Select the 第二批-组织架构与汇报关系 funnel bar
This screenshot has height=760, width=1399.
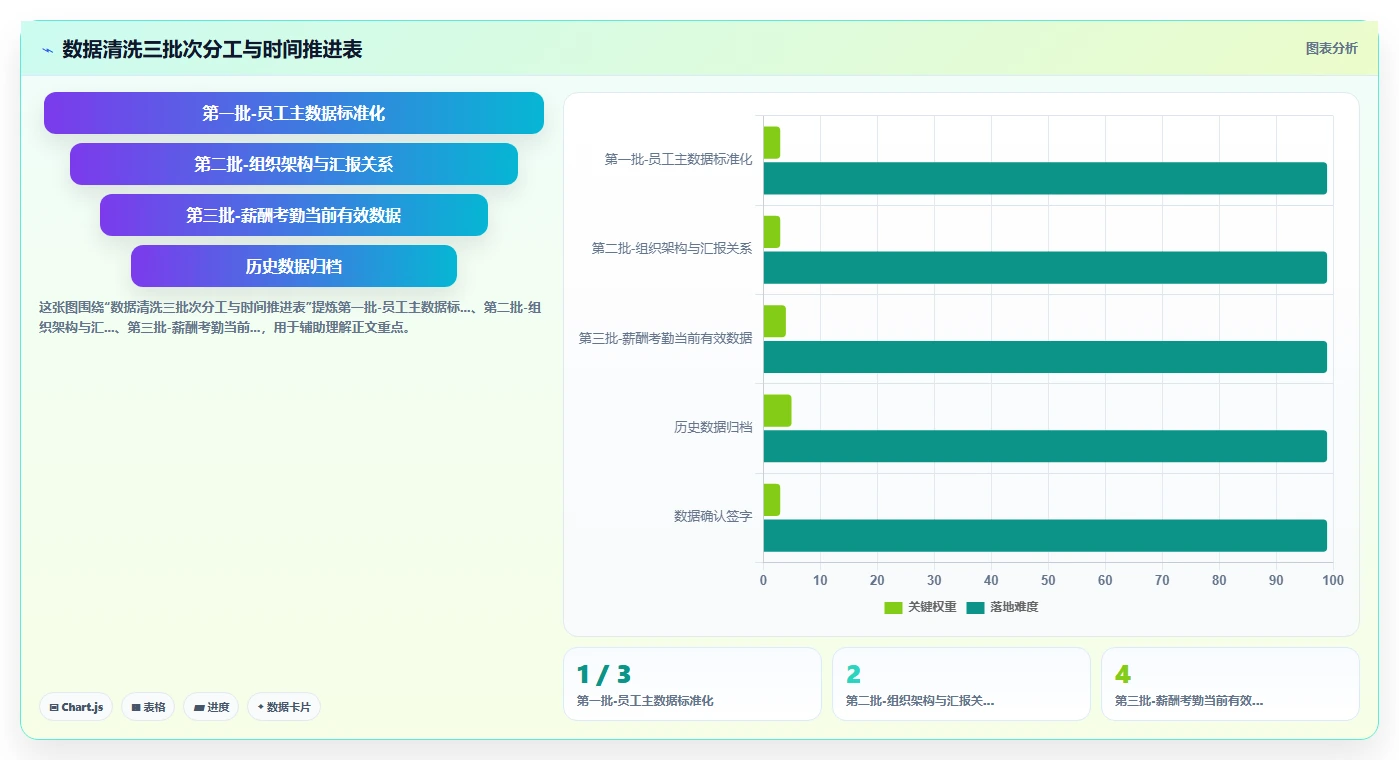294,164
